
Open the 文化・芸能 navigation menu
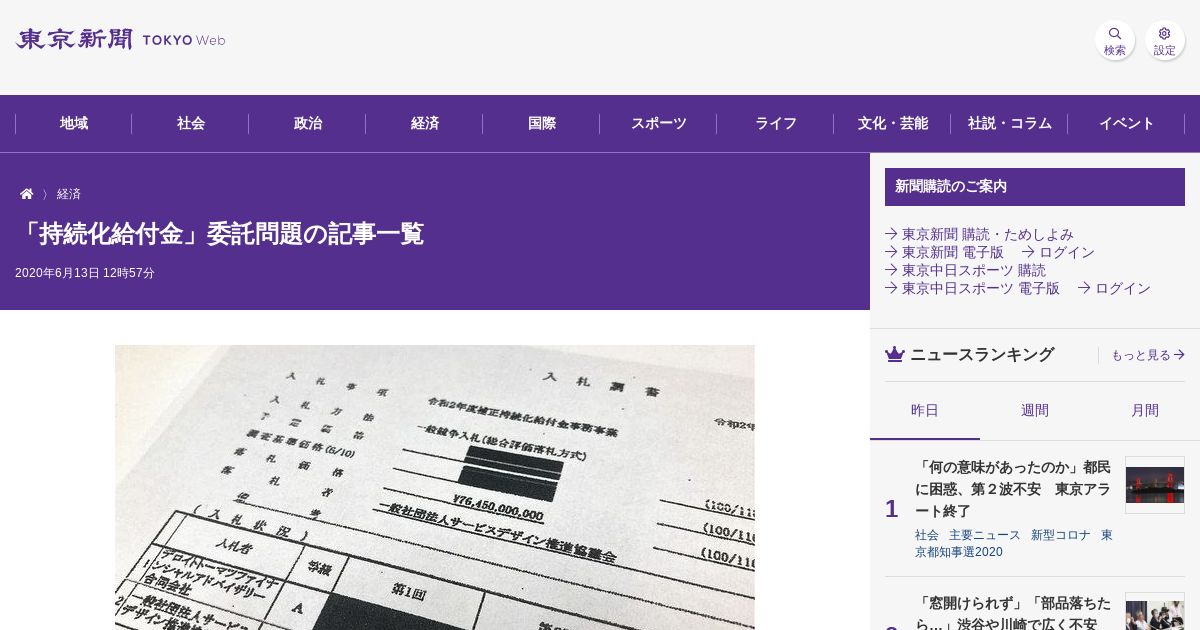click(893, 123)
